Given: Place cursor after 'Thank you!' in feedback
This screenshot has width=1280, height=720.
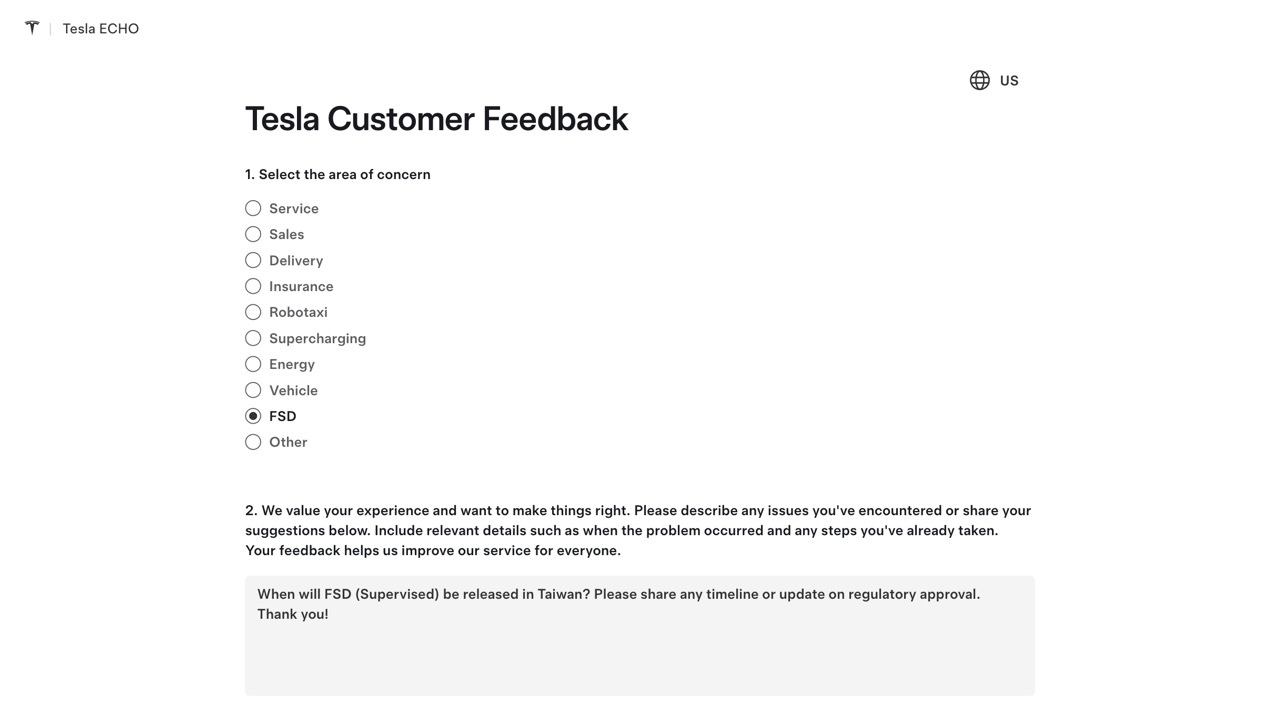Looking at the screenshot, I should click(x=330, y=614).
